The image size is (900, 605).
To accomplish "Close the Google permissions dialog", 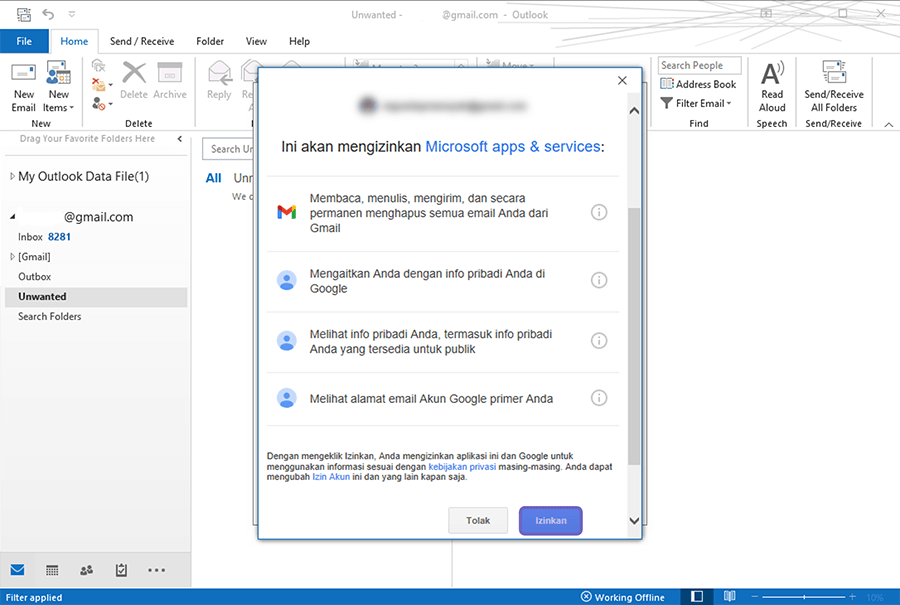I will [x=622, y=81].
